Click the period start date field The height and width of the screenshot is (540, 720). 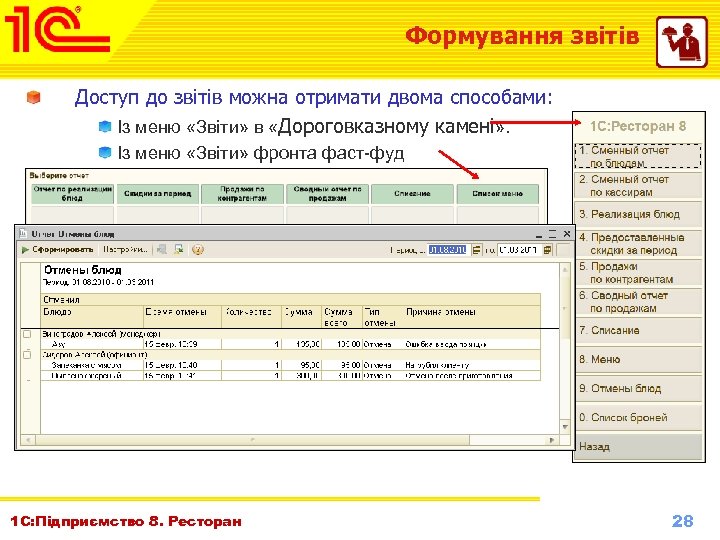(x=449, y=249)
